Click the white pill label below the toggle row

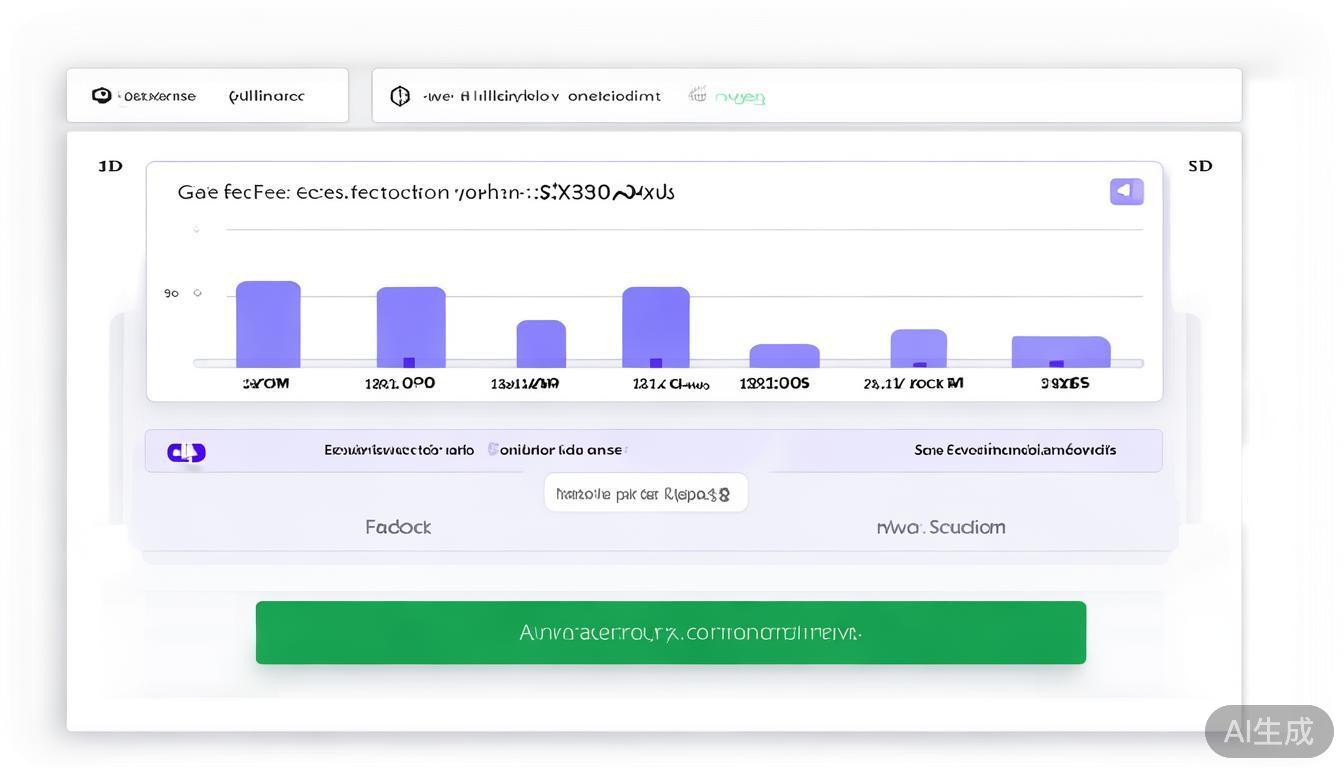tap(645, 493)
